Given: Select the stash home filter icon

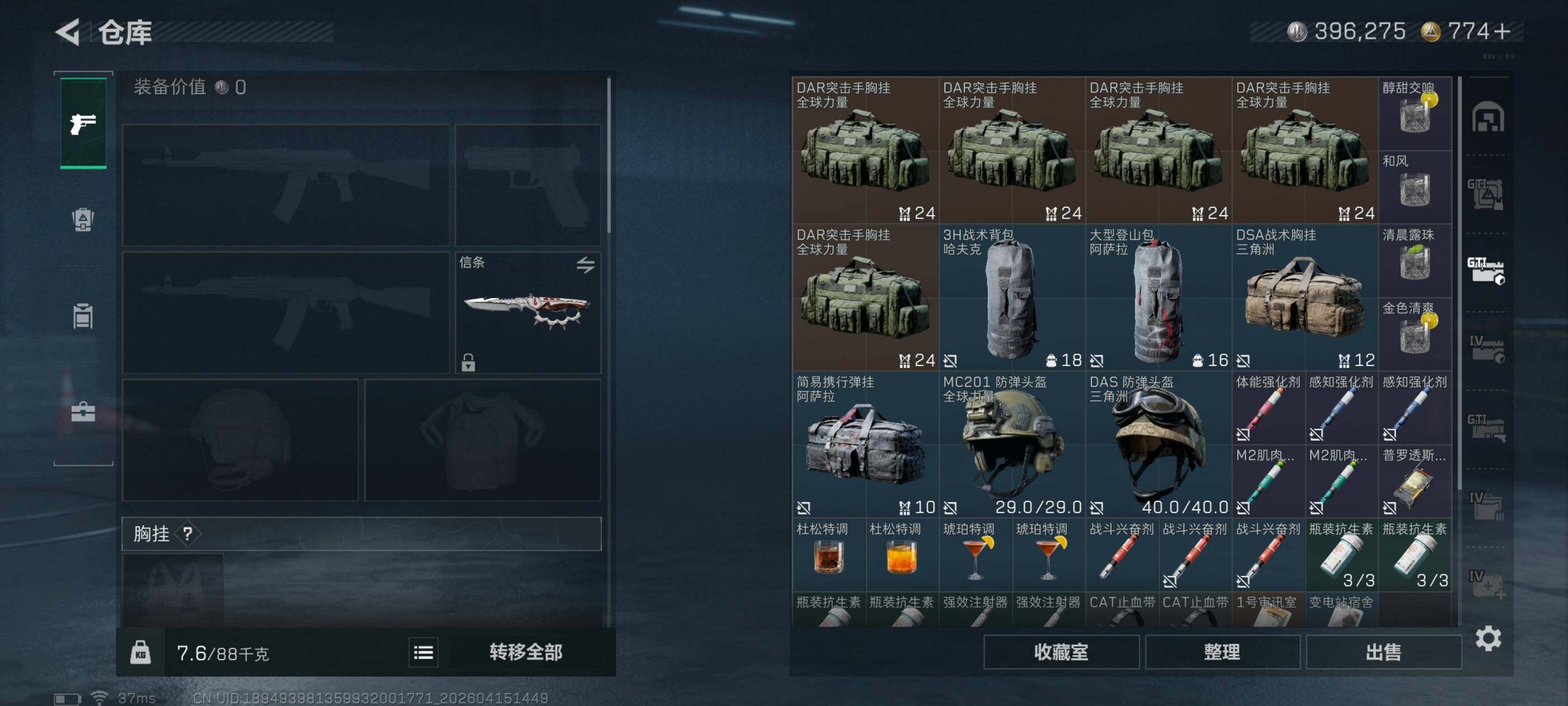Looking at the screenshot, I should [x=1488, y=117].
